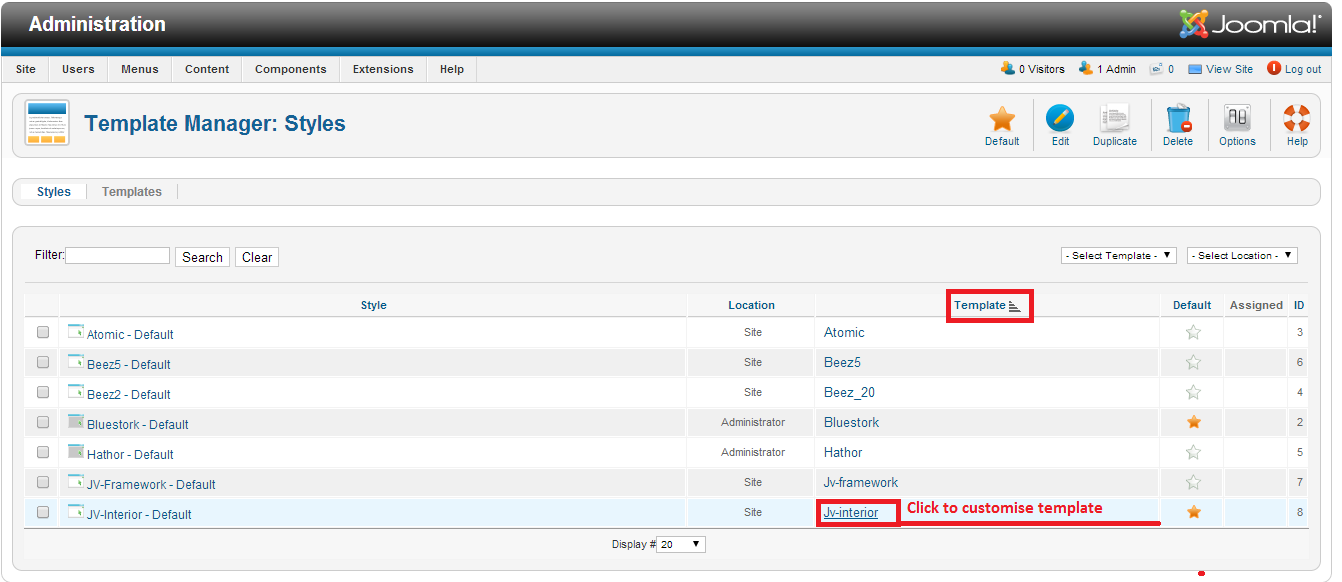Open the Jv-interior template link

coord(851,513)
